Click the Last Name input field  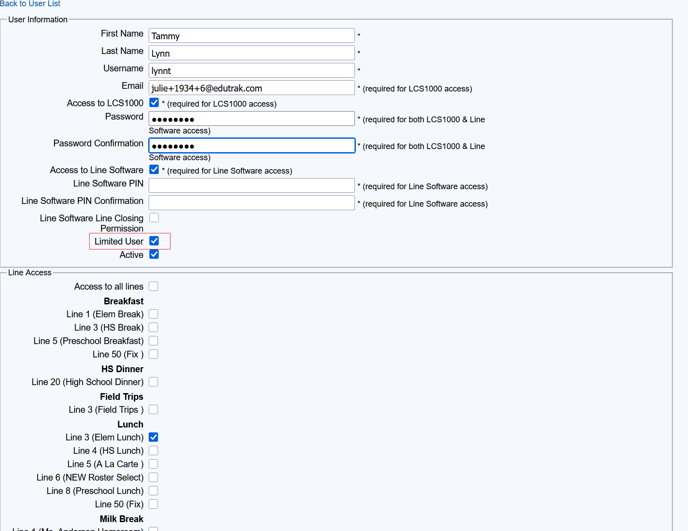point(251,53)
